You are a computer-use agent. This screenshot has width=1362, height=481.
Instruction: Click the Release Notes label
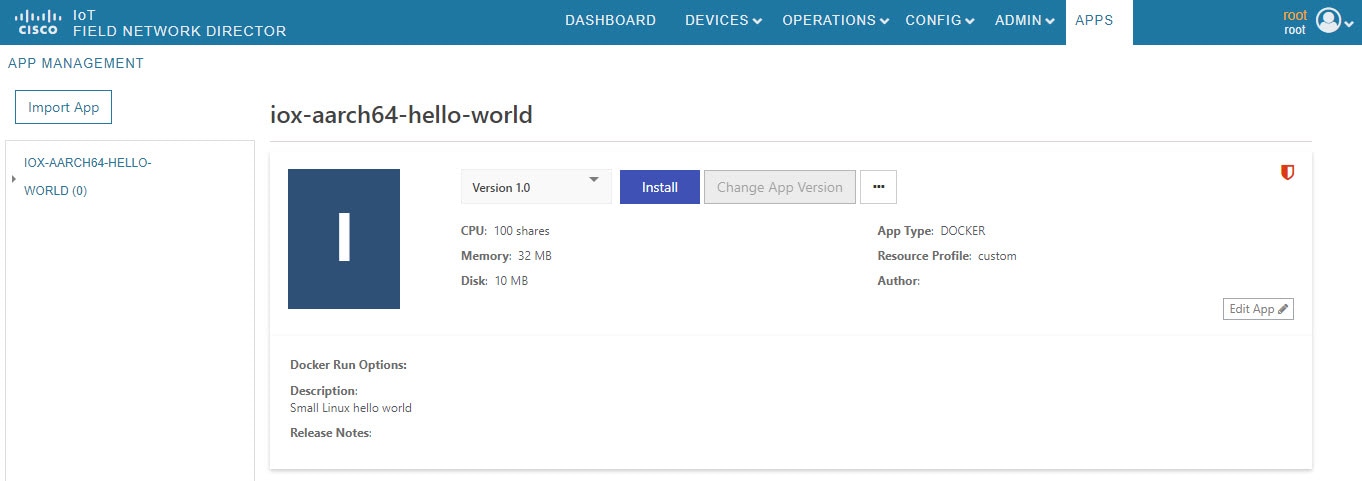[331, 433]
